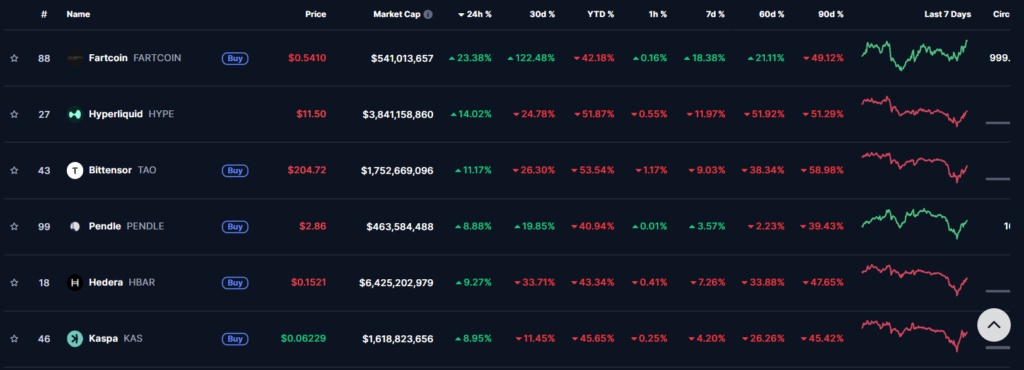Screen dimensions: 1024x370
Task: Sort by the Price column header
Action: tap(315, 14)
